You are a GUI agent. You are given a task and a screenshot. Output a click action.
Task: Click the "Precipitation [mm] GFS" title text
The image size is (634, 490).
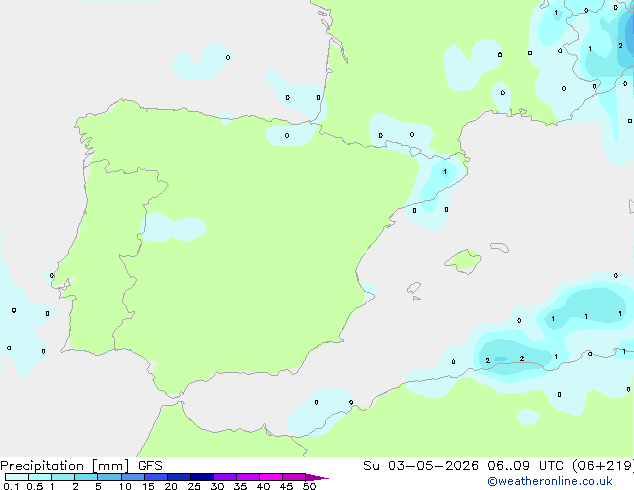tap(81, 466)
